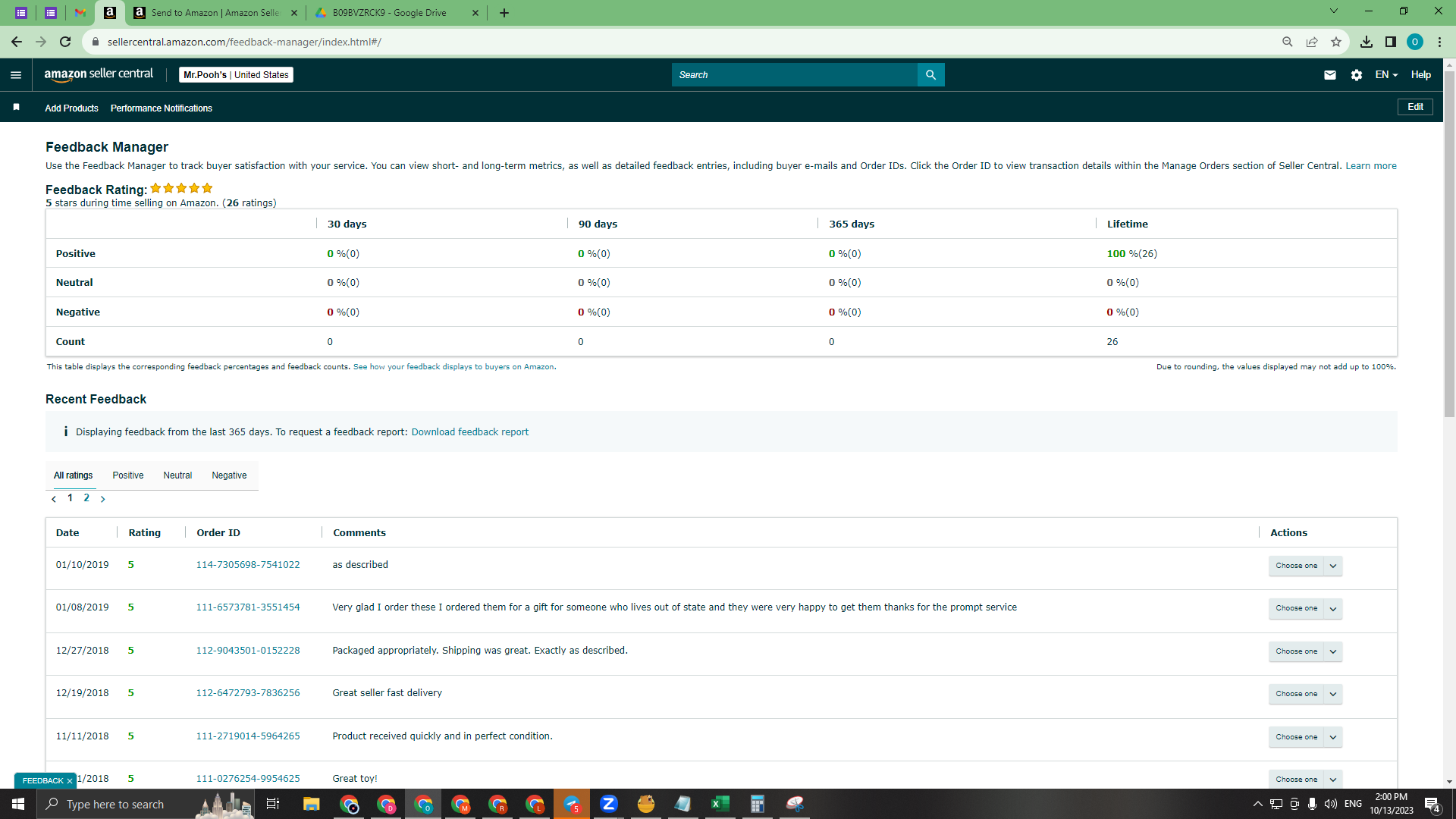Open the browser tab search chevron

point(1334,11)
